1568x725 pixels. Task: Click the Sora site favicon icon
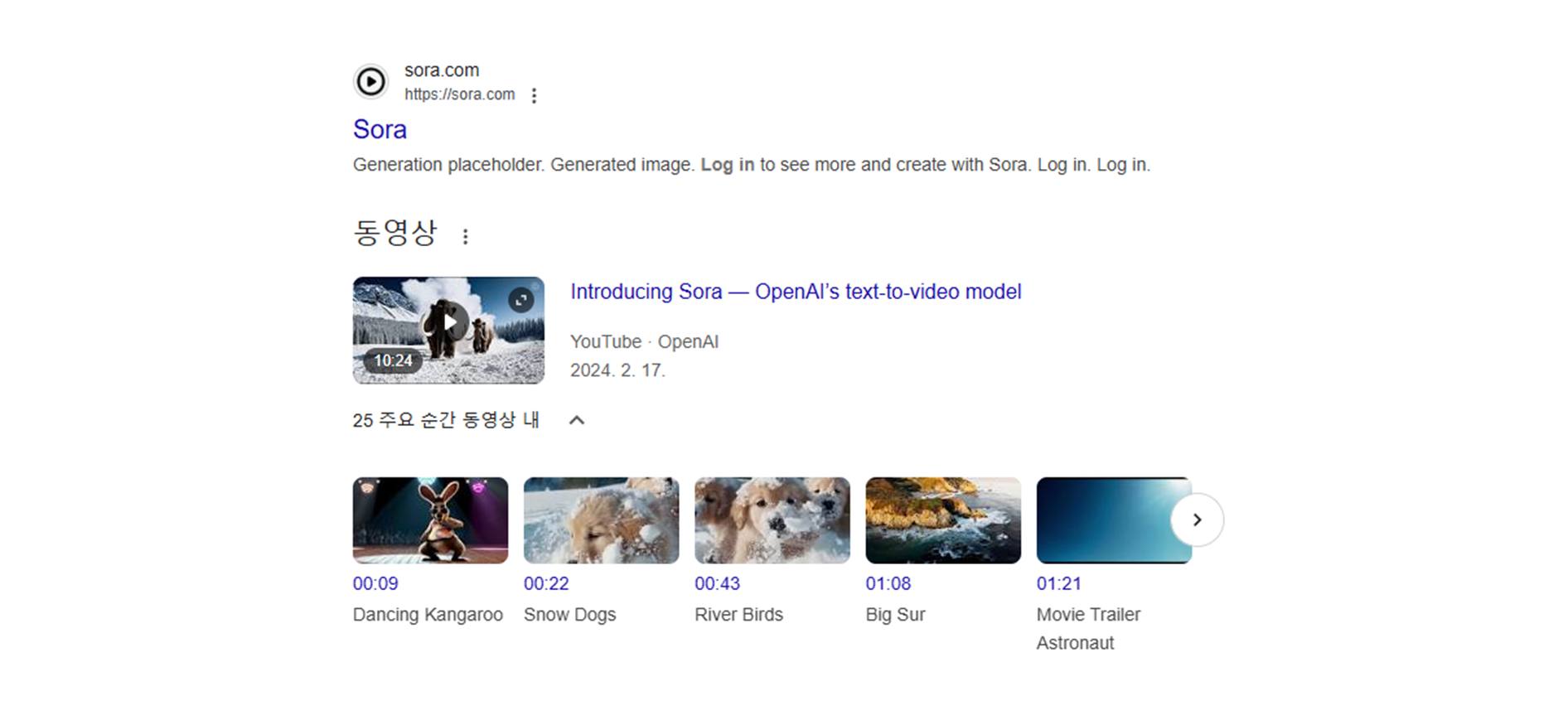(x=370, y=81)
